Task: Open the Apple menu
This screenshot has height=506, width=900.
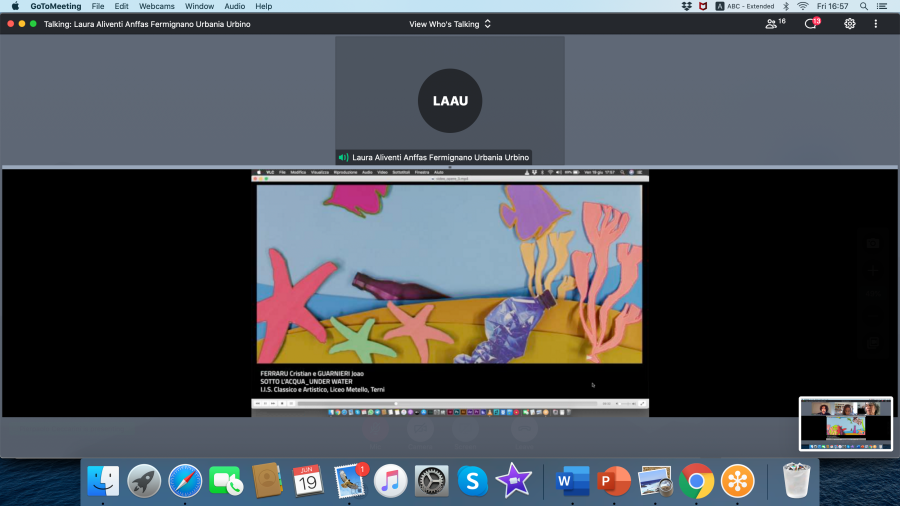Action: tap(15, 6)
